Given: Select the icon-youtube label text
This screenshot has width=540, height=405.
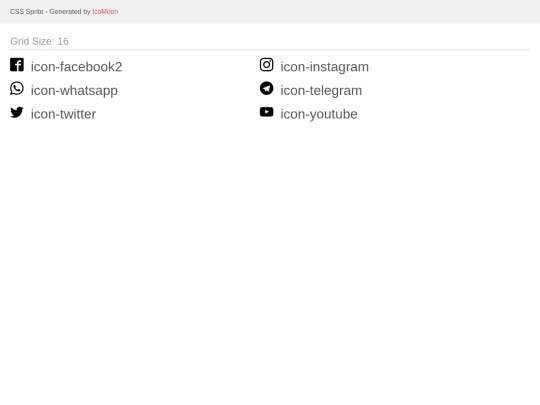Looking at the screenshot, I should 319,114.
